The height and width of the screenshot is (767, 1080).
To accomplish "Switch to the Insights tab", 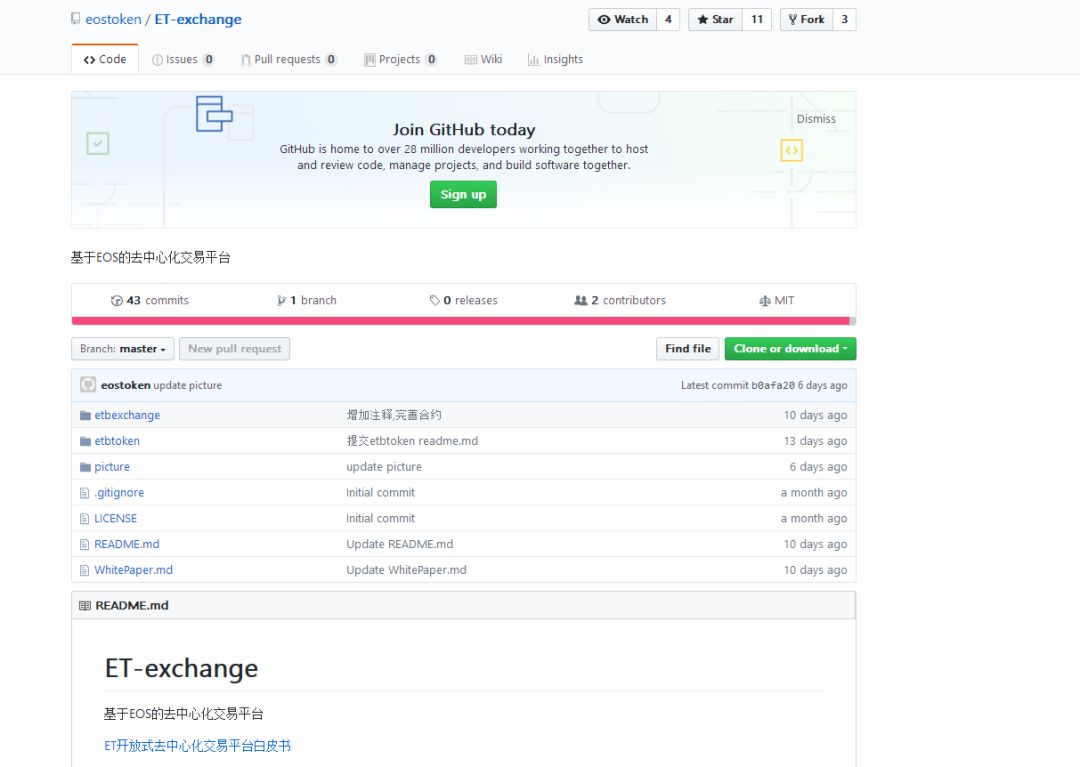I will (555, 59).
